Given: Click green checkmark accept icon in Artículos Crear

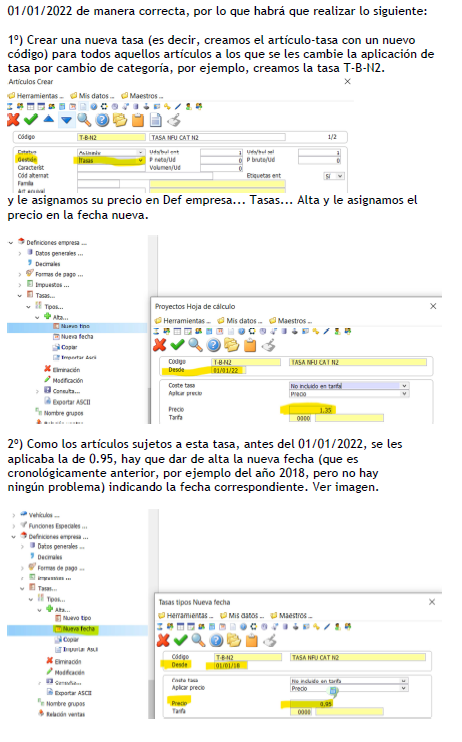Looking at the screenshot, I should click(x=31, y=120).
